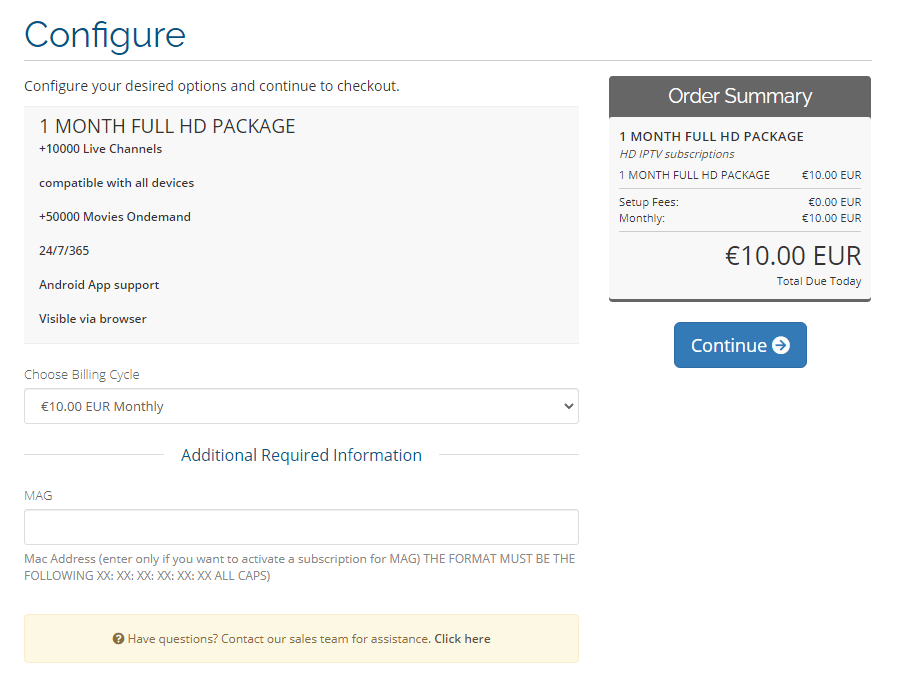
Task: Click the Monthly price line in summary
Action: coord(740,218)
